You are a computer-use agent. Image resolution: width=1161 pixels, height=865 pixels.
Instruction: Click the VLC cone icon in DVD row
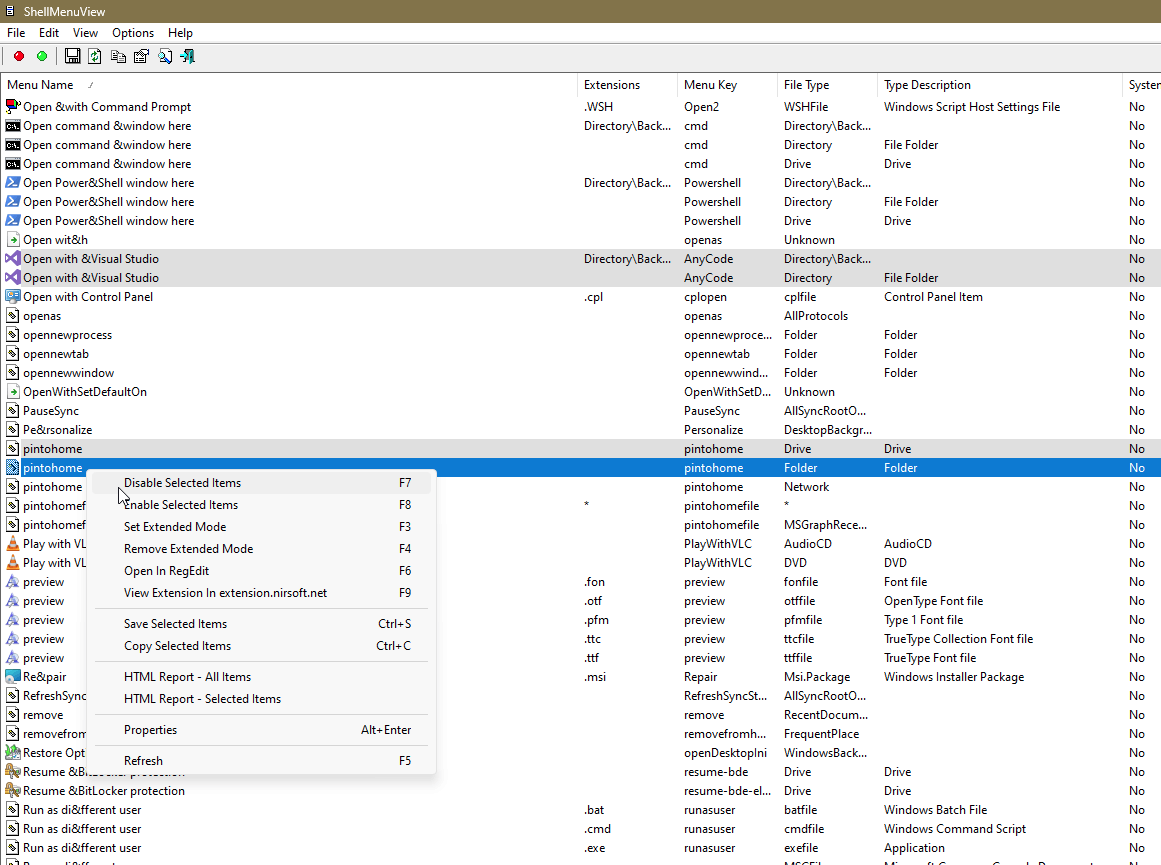pos(13,563)
